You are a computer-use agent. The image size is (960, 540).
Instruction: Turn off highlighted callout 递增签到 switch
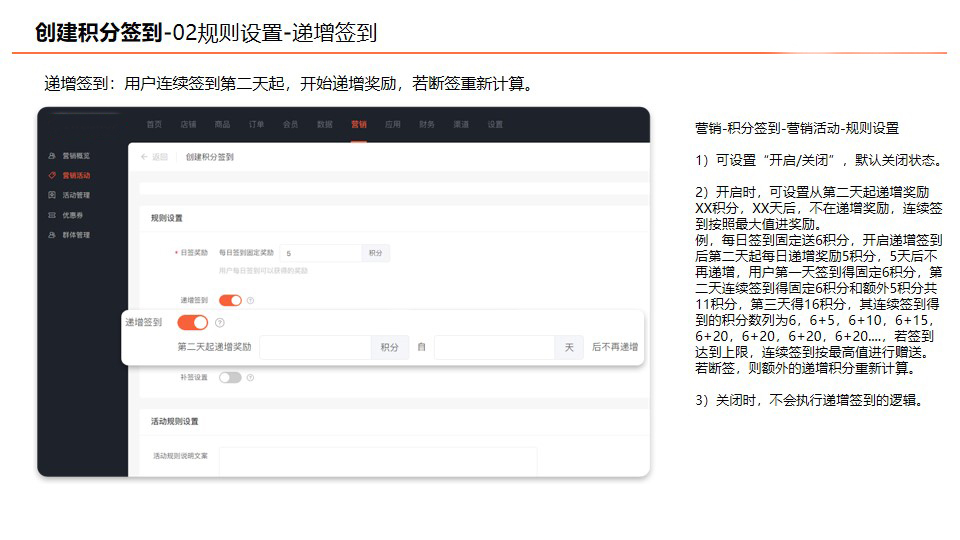click(x=193, y=323)
